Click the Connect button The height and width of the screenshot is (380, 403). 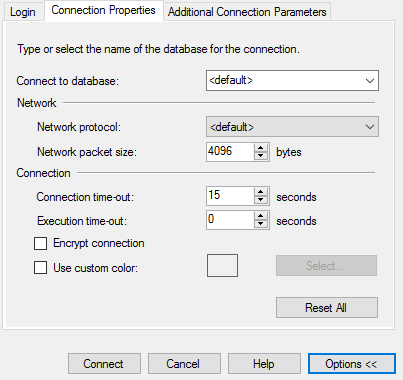click(x=104, y=364)
